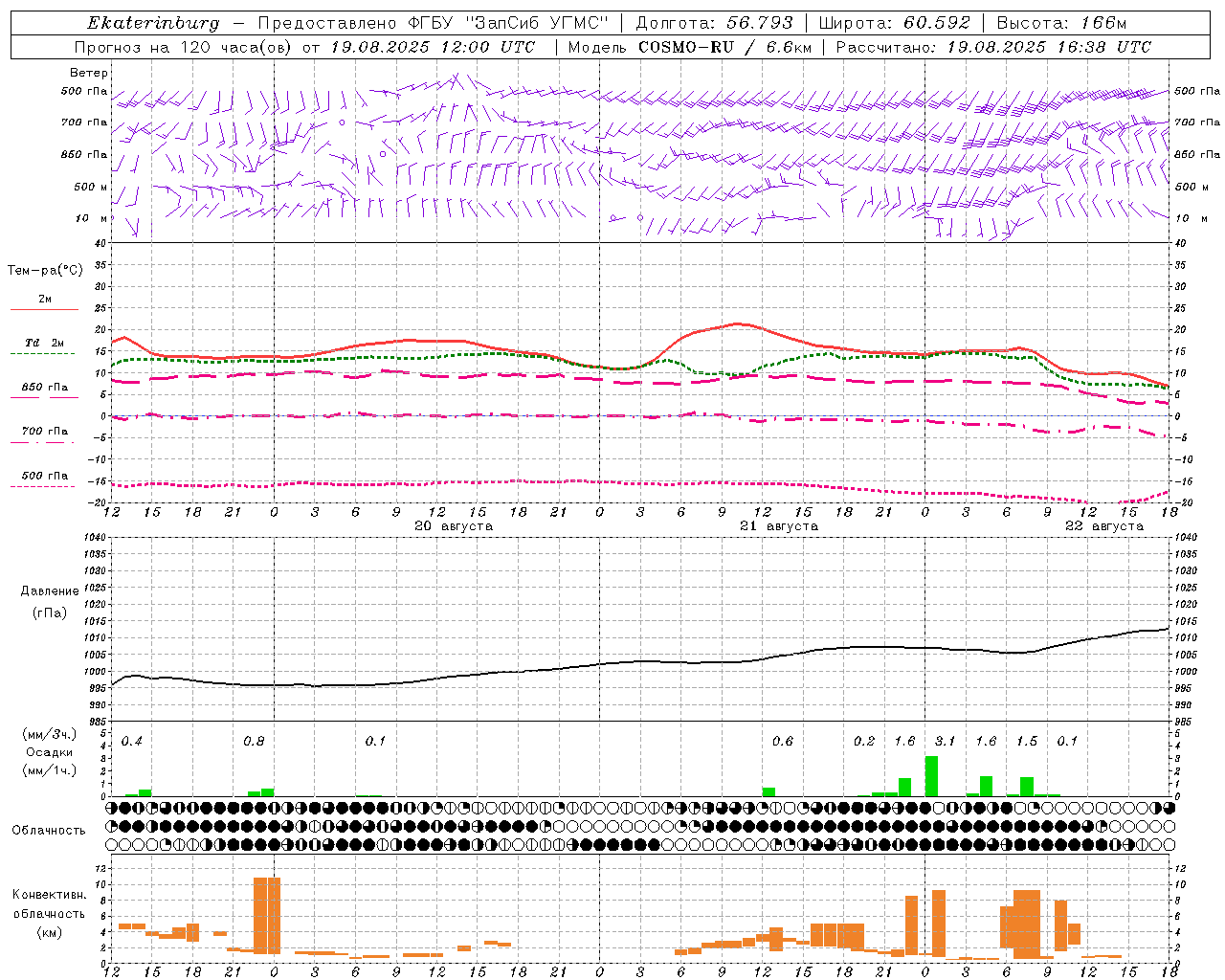Click the tallest orange convective cloud bar
The height and width of the screenshot is (980, 1225).
click(267, 915)
